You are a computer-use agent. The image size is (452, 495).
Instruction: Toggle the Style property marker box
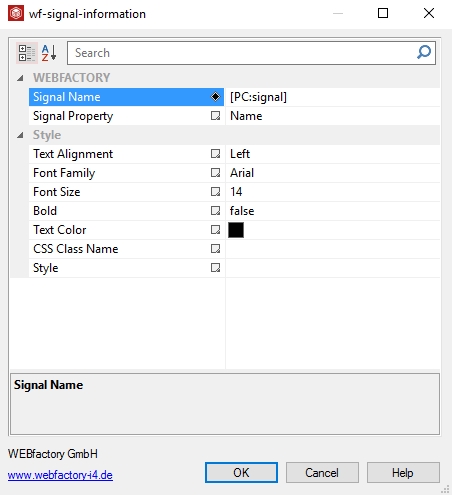[x=215, y=268]
